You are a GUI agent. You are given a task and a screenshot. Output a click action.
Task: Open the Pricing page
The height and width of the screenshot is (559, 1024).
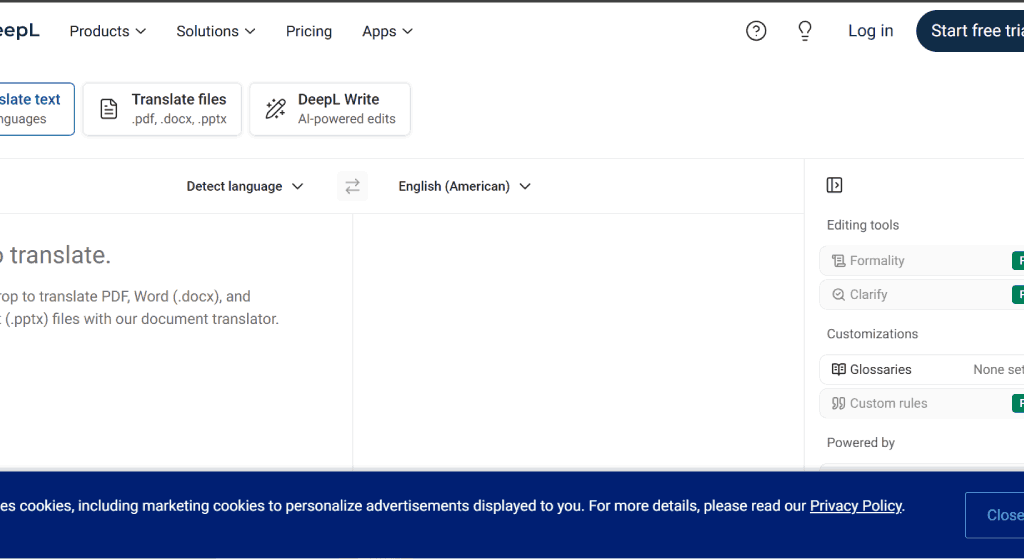point(309,31)
